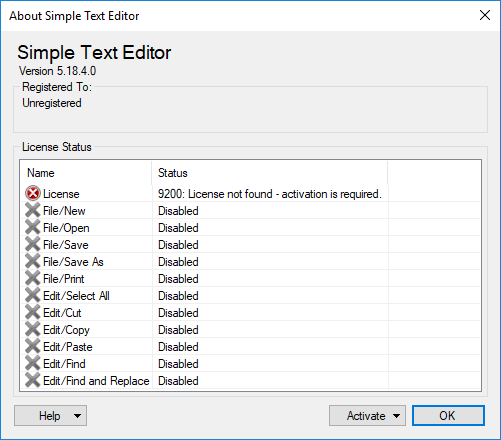
Task: Select the disabled icon next to Edit/Cut
Action: (x=33, y=312)
